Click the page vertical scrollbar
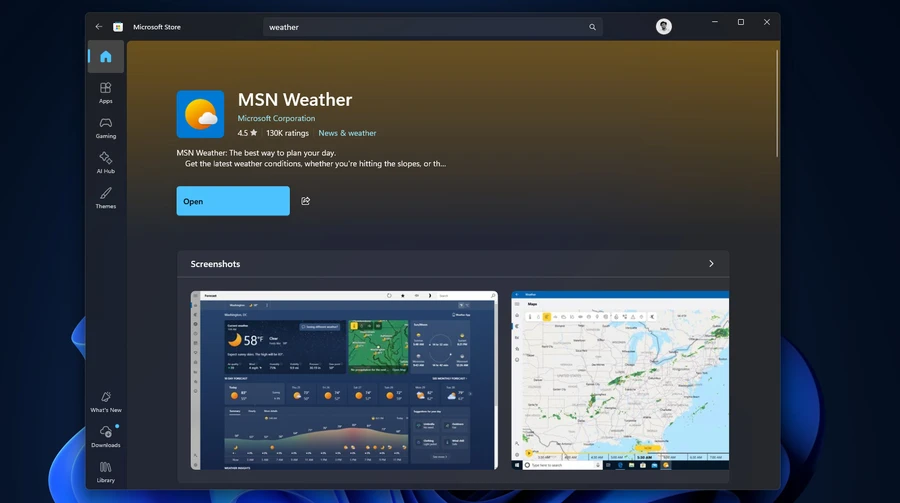900x503 pixels. (777, 103)
